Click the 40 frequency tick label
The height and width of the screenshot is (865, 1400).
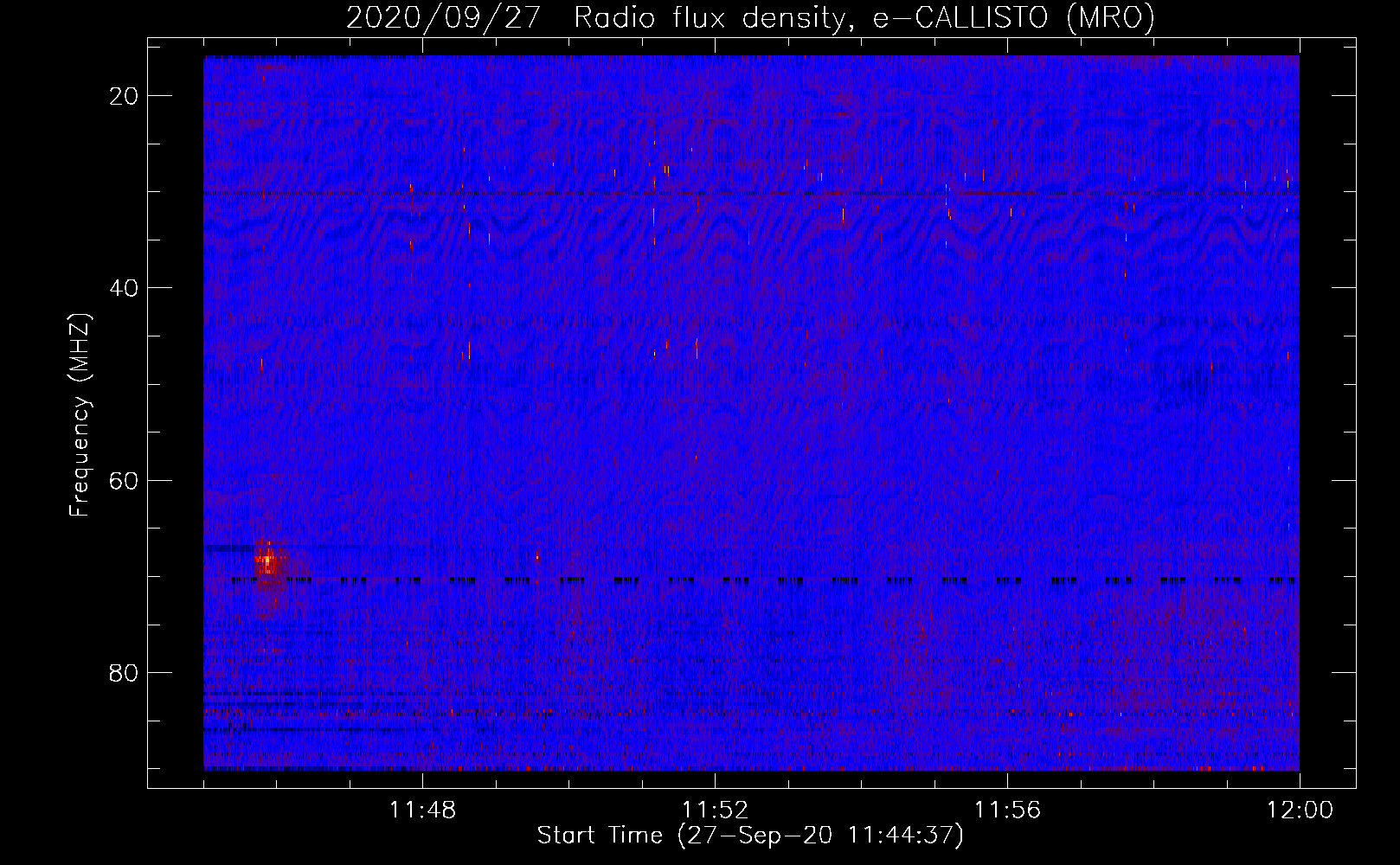click(x=125, y=288)
